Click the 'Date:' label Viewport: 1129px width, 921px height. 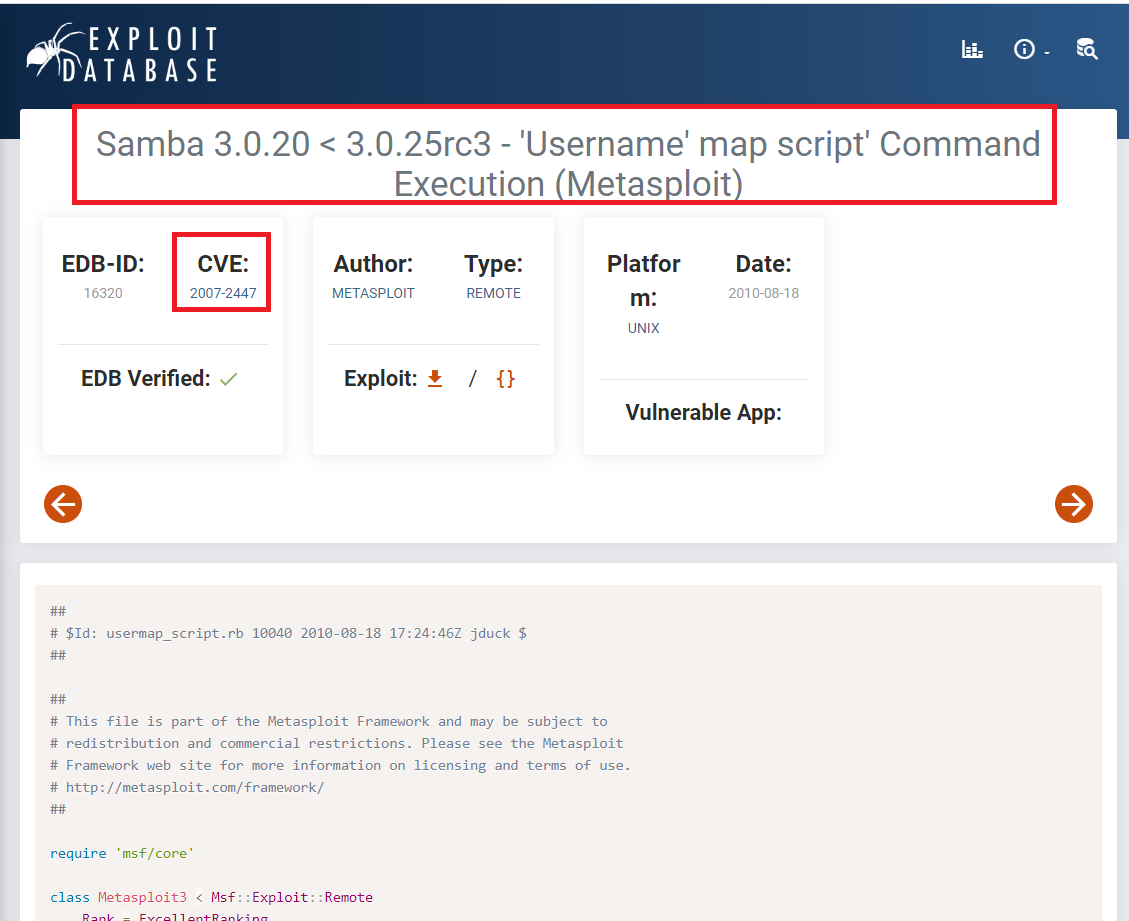(763, 264)
